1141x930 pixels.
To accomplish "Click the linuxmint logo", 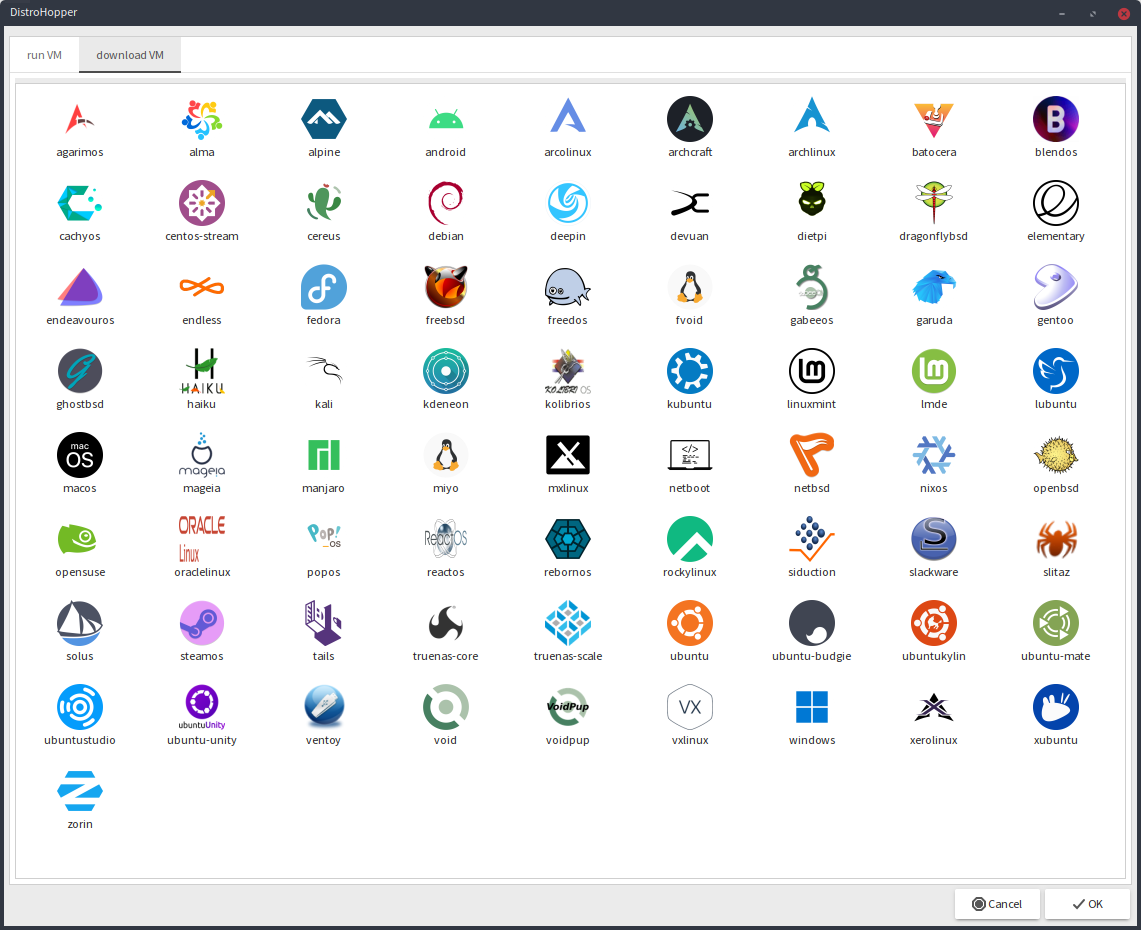I will [811, 371].
